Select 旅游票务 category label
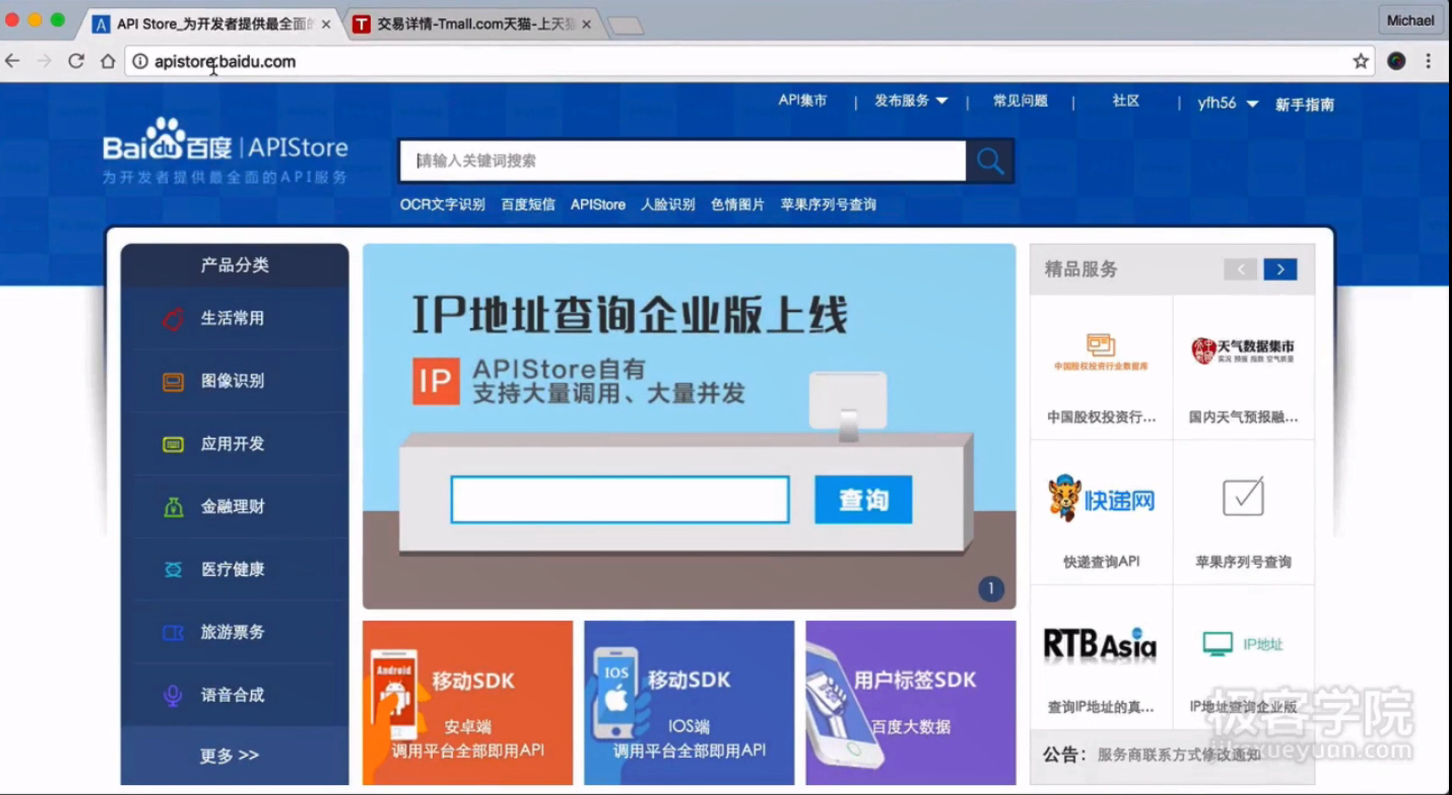Viewport: 1452px width, 795px height. pos(233,632)
